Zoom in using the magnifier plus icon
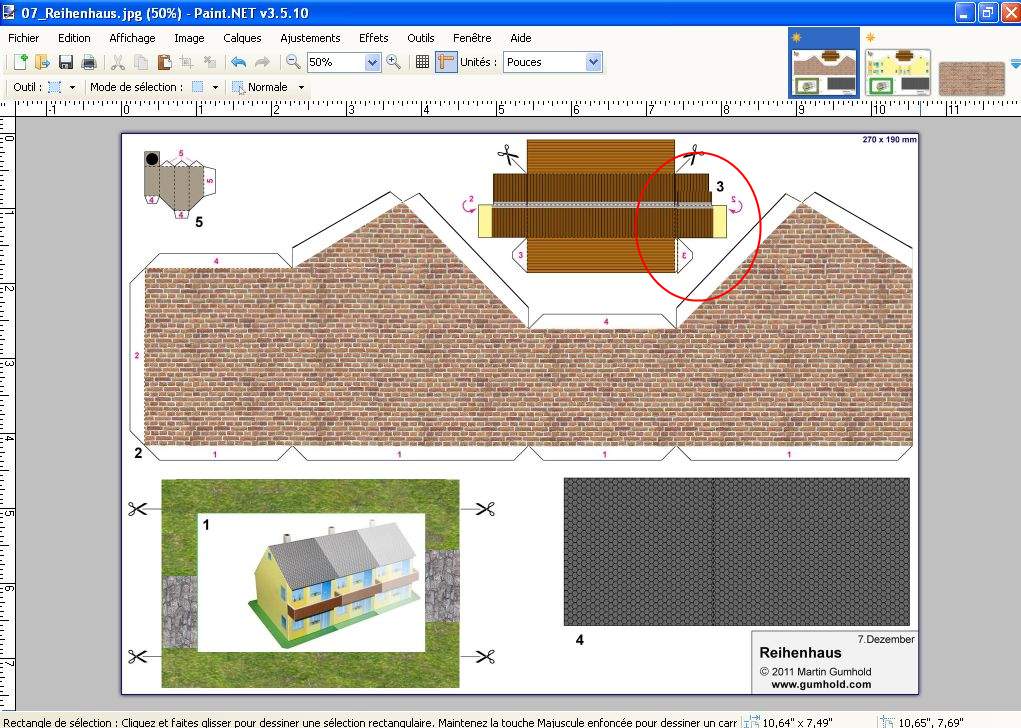1021x728 pixels. [393, 62]
